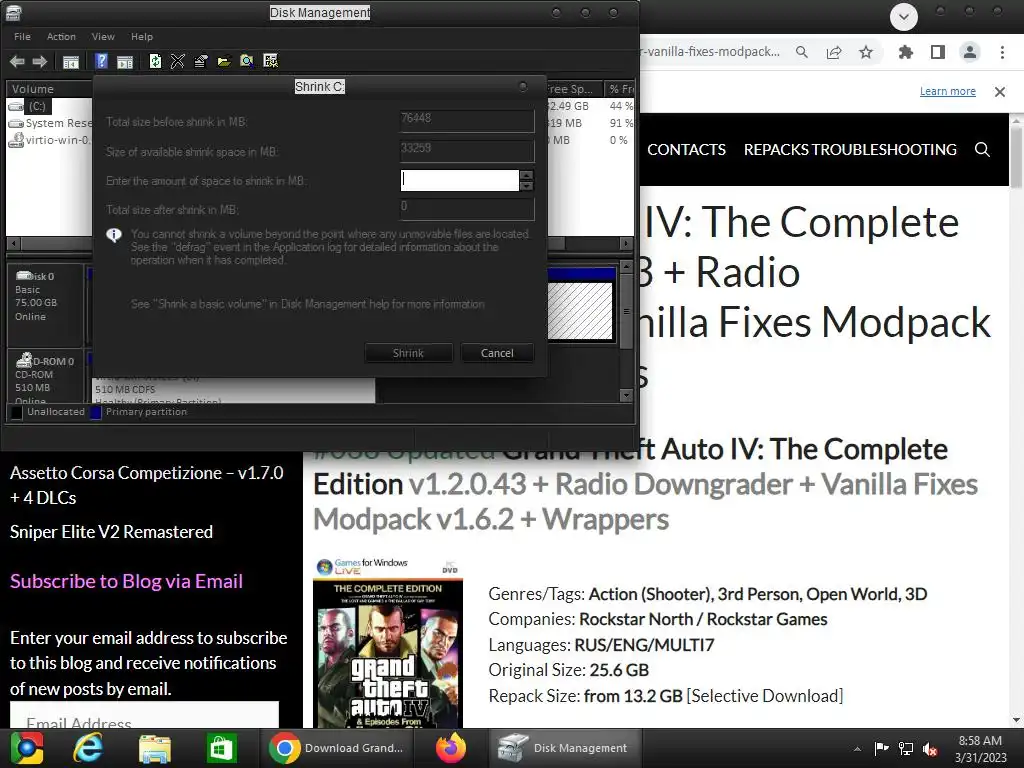Open the green Store taskbar icon
The height and width of the screenshot is (768, 1024).
[221, 748]
